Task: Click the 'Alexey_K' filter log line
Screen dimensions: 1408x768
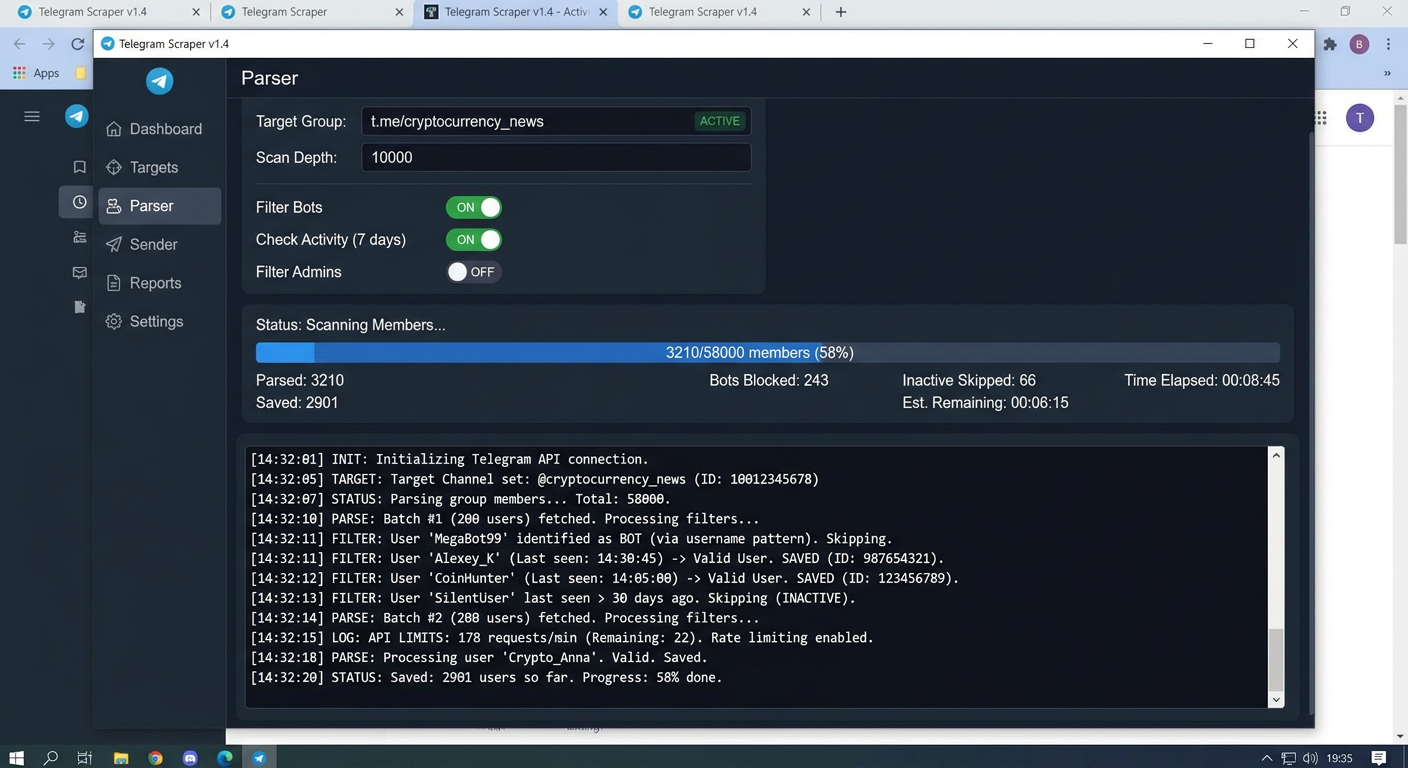Action: 597,559
